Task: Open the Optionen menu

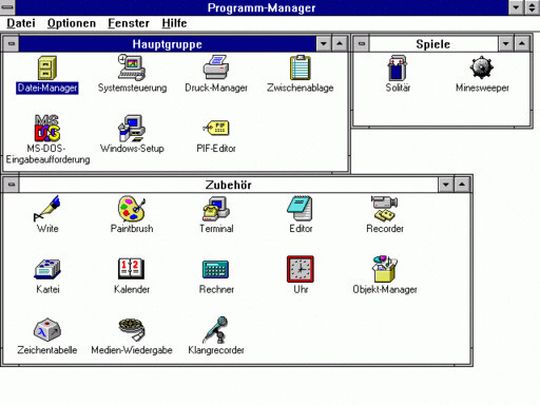Action: tap(71, 23)
